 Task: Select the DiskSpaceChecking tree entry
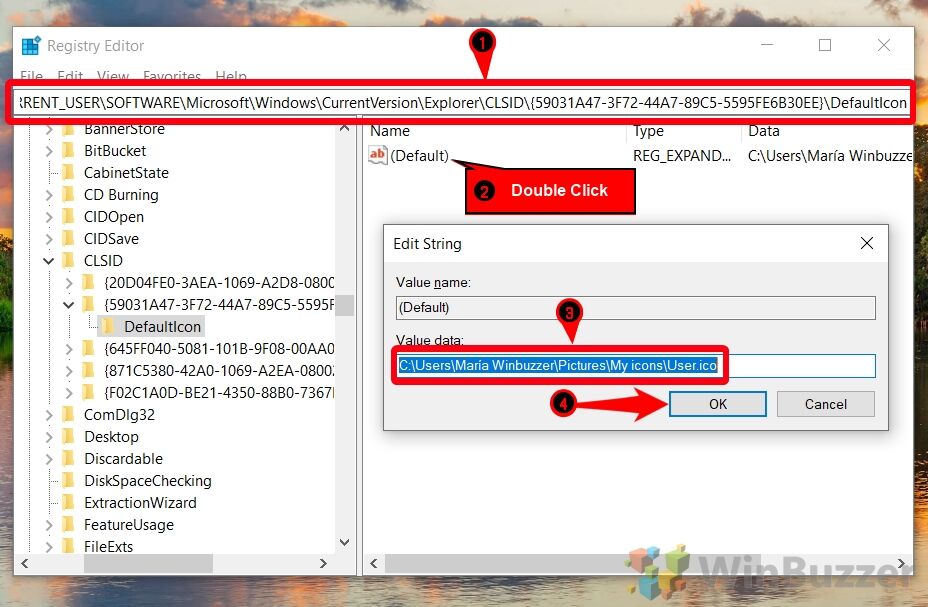pyautogui.click(x=148, y=480)
